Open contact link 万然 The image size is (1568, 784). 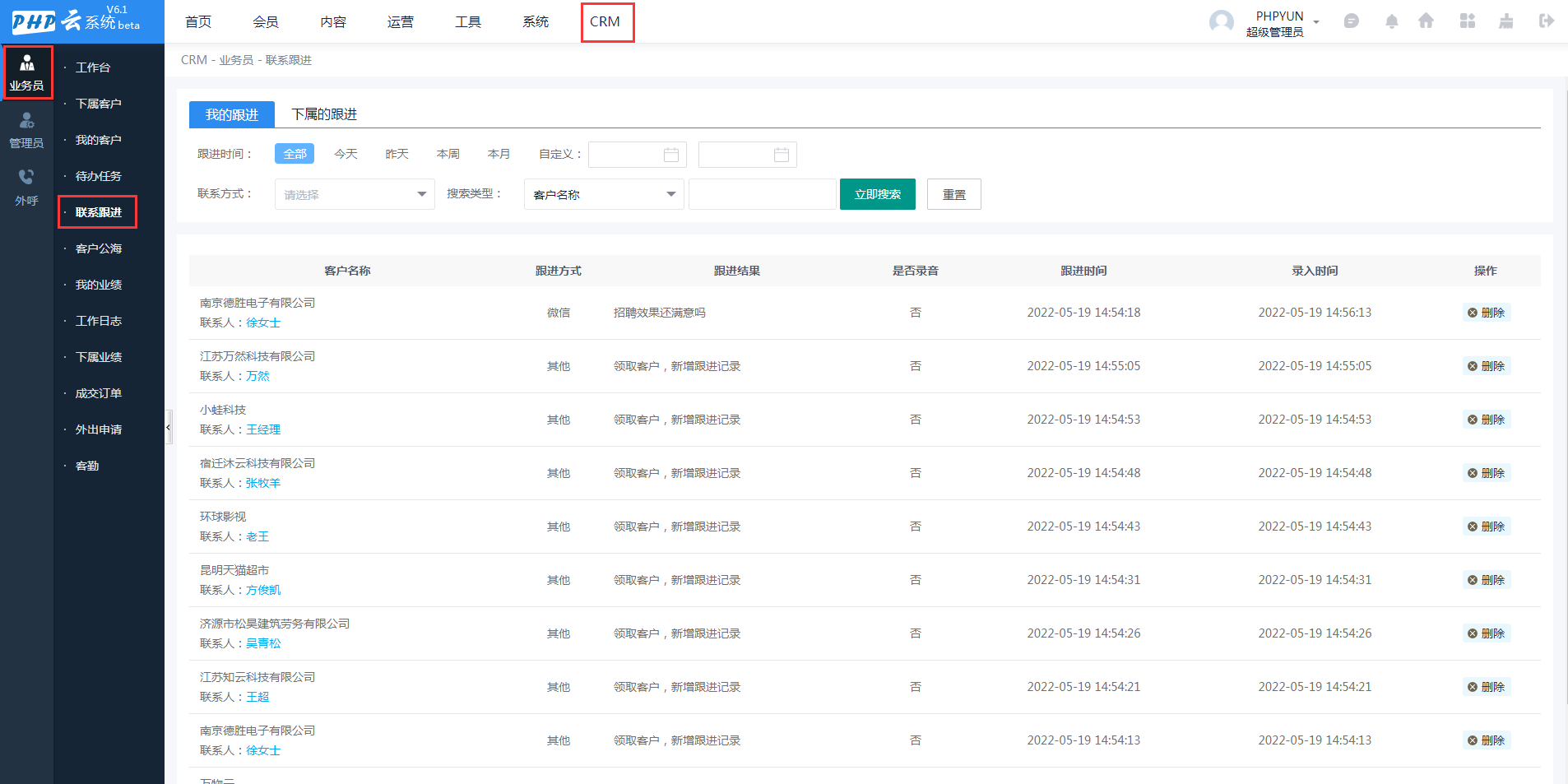click(257, 376)
